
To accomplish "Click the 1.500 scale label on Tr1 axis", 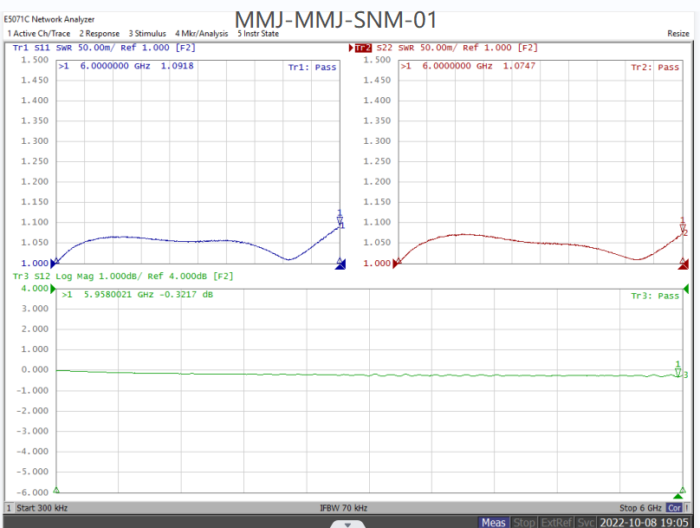I will pyautogui.click(x=35, y=60).
